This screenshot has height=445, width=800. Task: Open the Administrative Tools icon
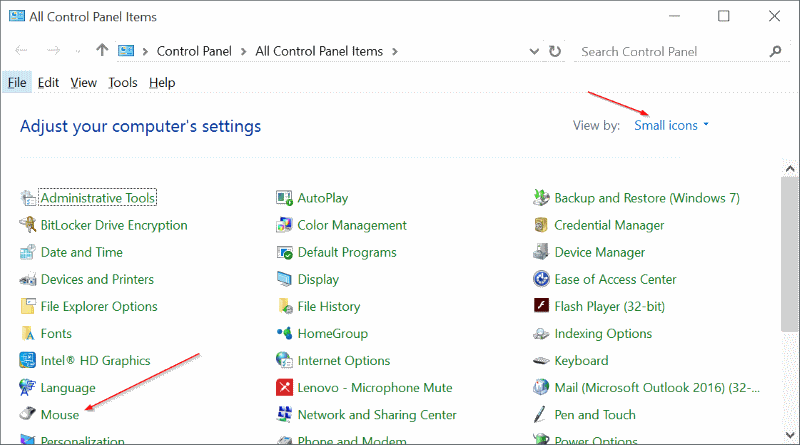click(x=28, y=198)
